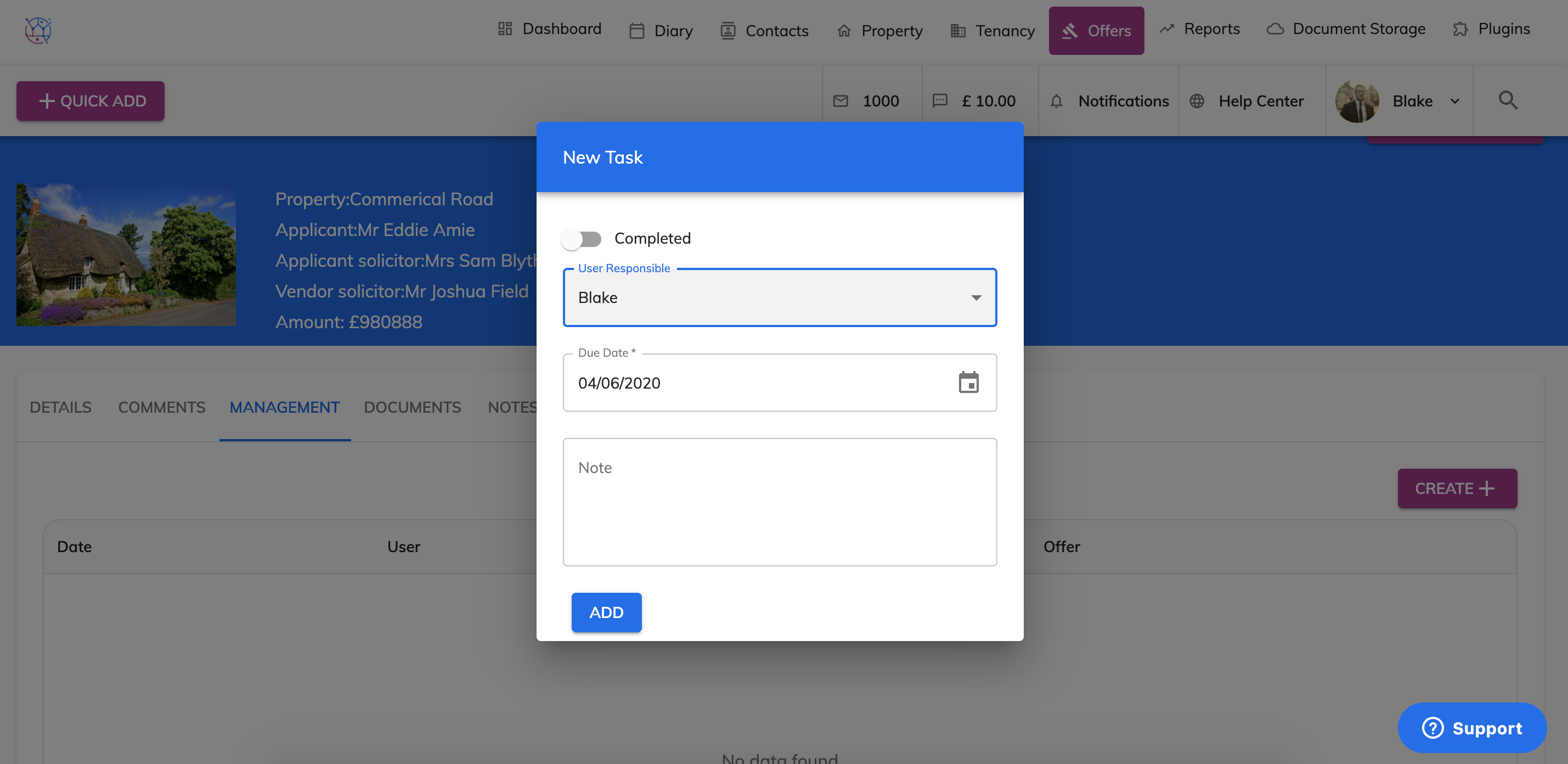This screenshot has width=1568, height=764.
Task: Toggle the Completed switch
Action: point(582,239)
